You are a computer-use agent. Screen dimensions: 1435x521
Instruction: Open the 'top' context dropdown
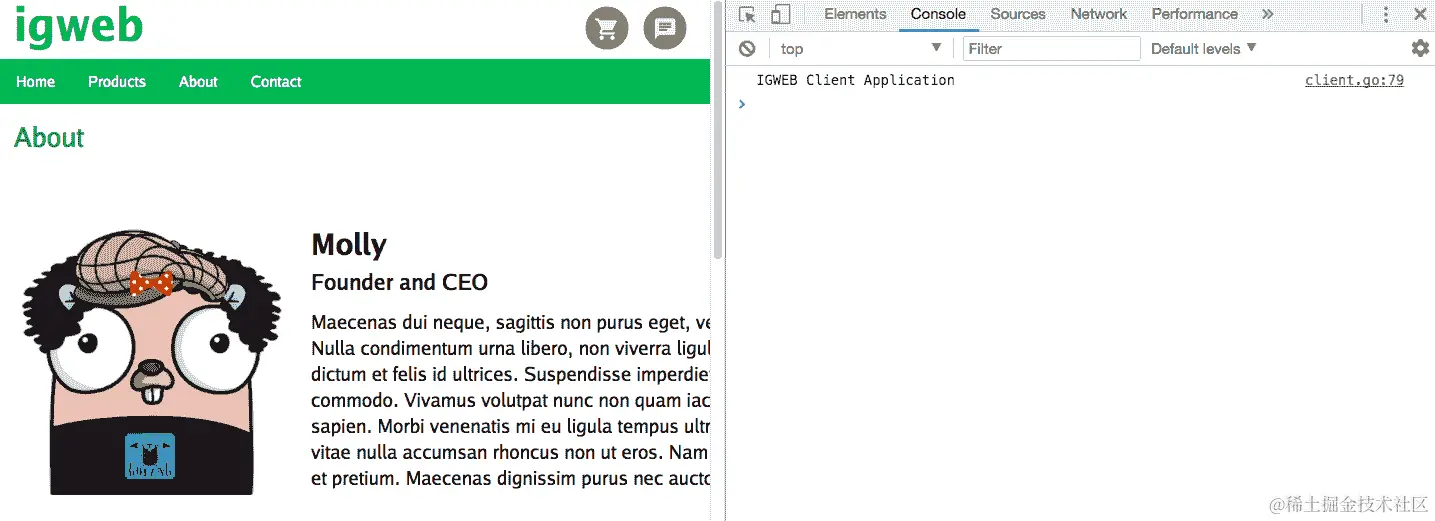[861, 48]
